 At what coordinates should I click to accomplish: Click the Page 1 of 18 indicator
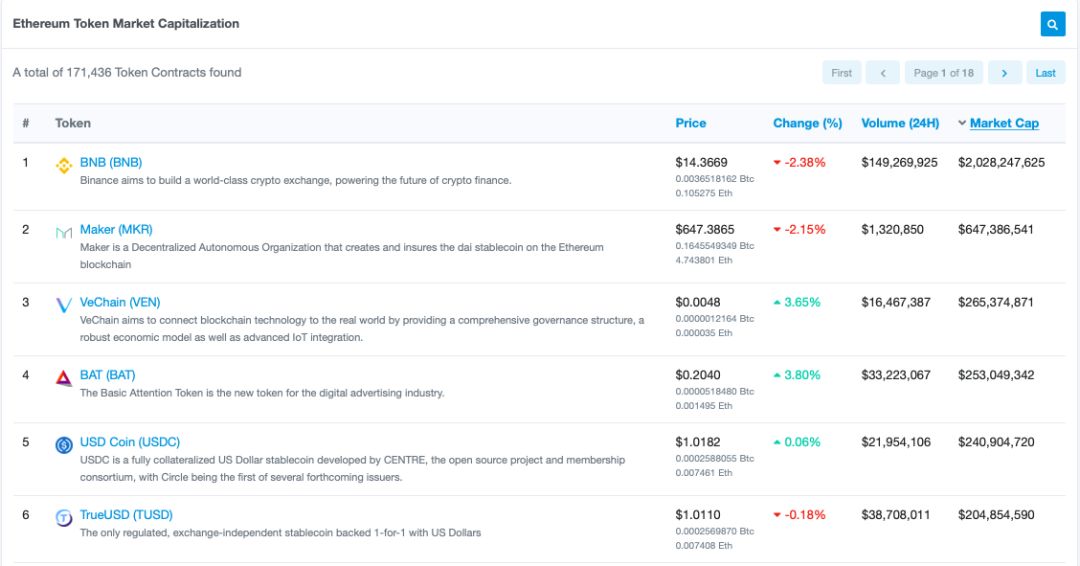click(x=943, y=73)
